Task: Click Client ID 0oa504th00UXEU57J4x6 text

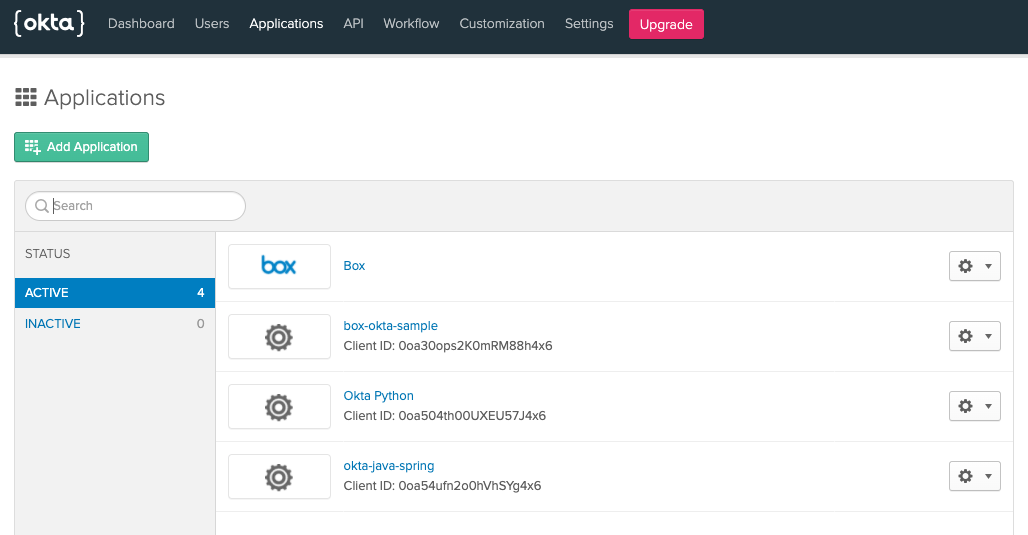Action: point(445,416)
